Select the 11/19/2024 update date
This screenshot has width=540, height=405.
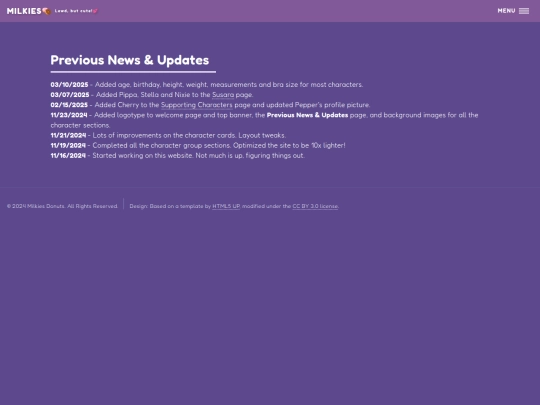coord(68,145)
